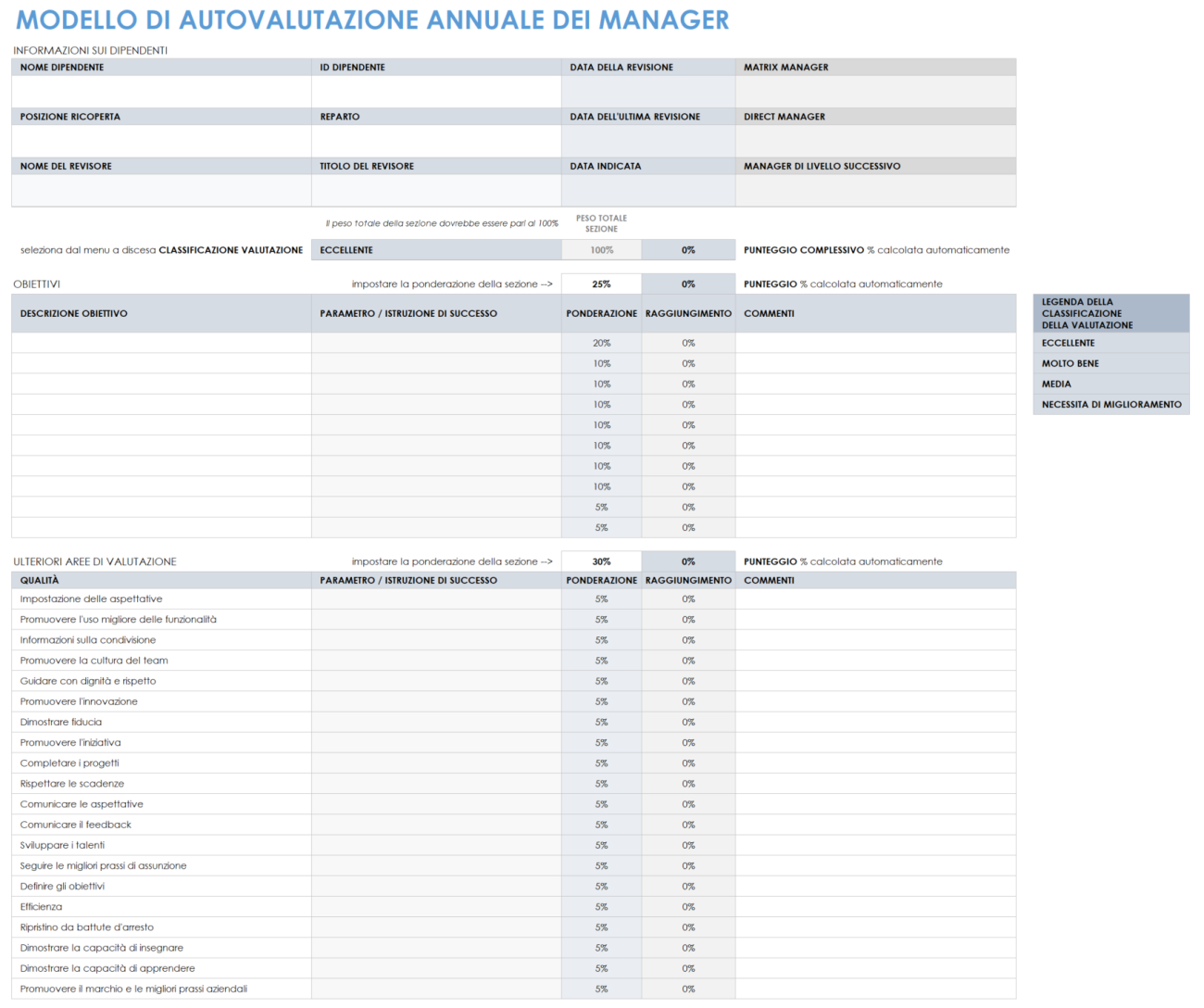Viewport: 1204px width, 1008px height.
Task: Change the 25% OBIETTIVI section weight
Action: pos(600,283)
